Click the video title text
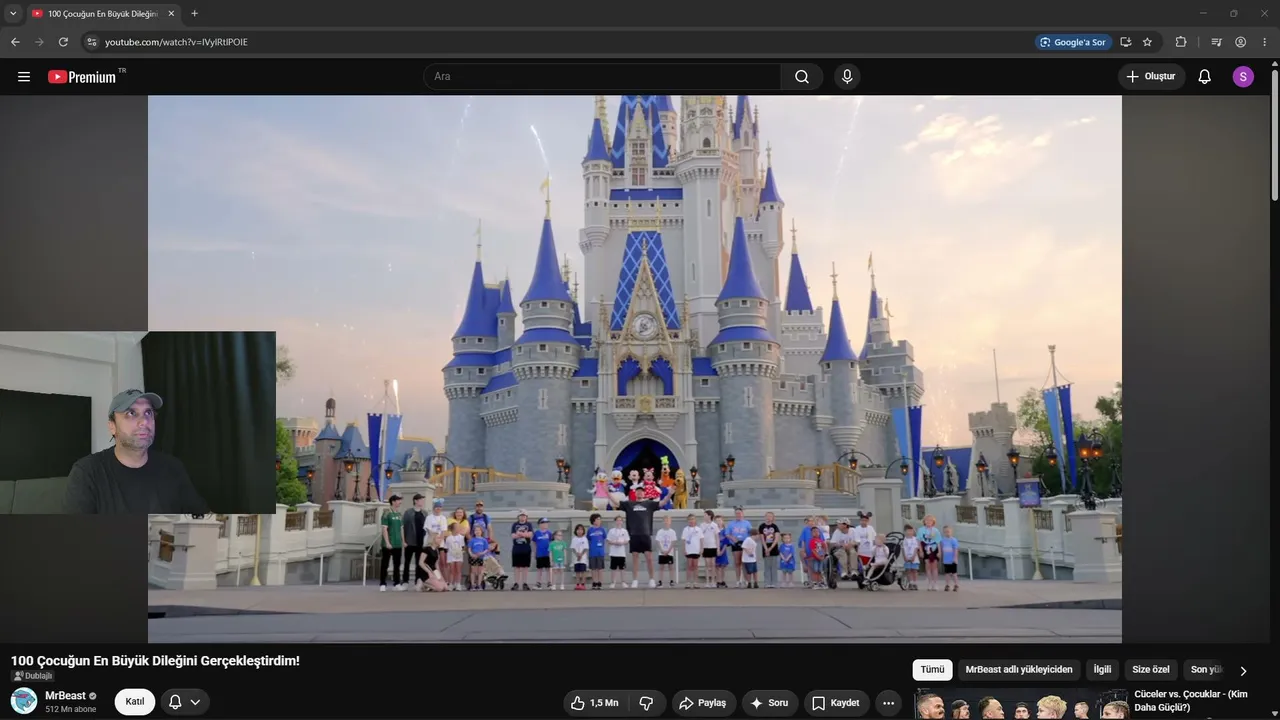Image resolution: width=1280 pixels, height=720 pixels. pos(155,661)
